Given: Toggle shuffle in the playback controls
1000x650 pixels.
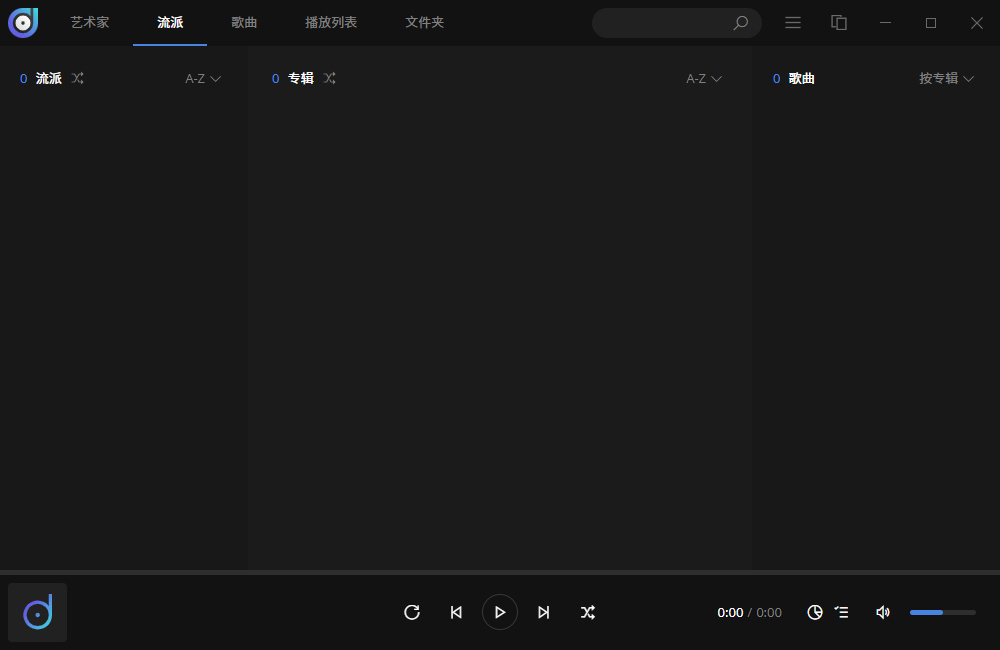Looking at the screenshot, I should (x=588, y=612).
